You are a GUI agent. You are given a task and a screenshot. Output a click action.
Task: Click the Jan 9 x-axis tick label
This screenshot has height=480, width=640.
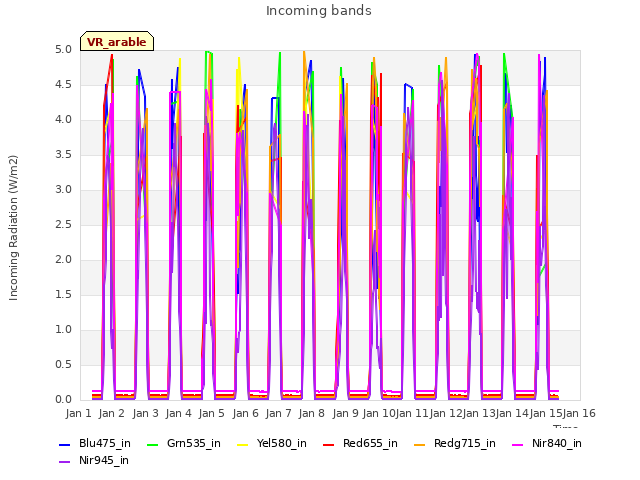pyautogui.click(x=345, y=413)
